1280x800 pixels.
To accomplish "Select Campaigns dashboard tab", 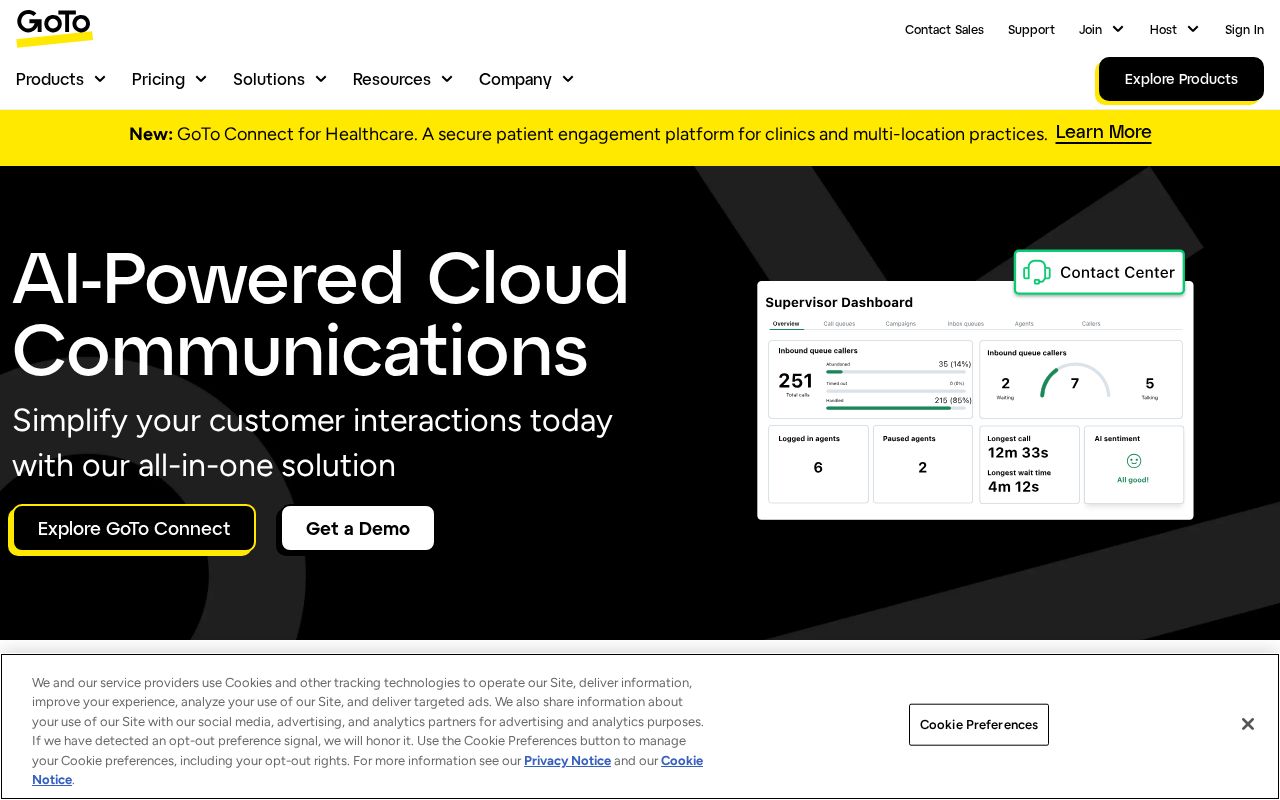I will pyautogui.click(x=900, y=324).
